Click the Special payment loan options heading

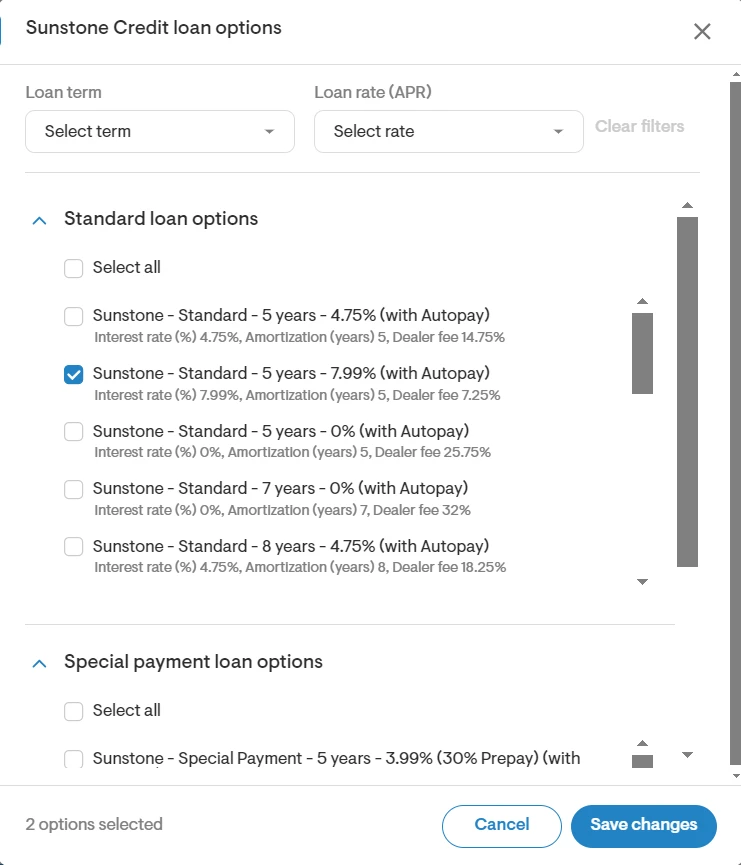(193, 662)
